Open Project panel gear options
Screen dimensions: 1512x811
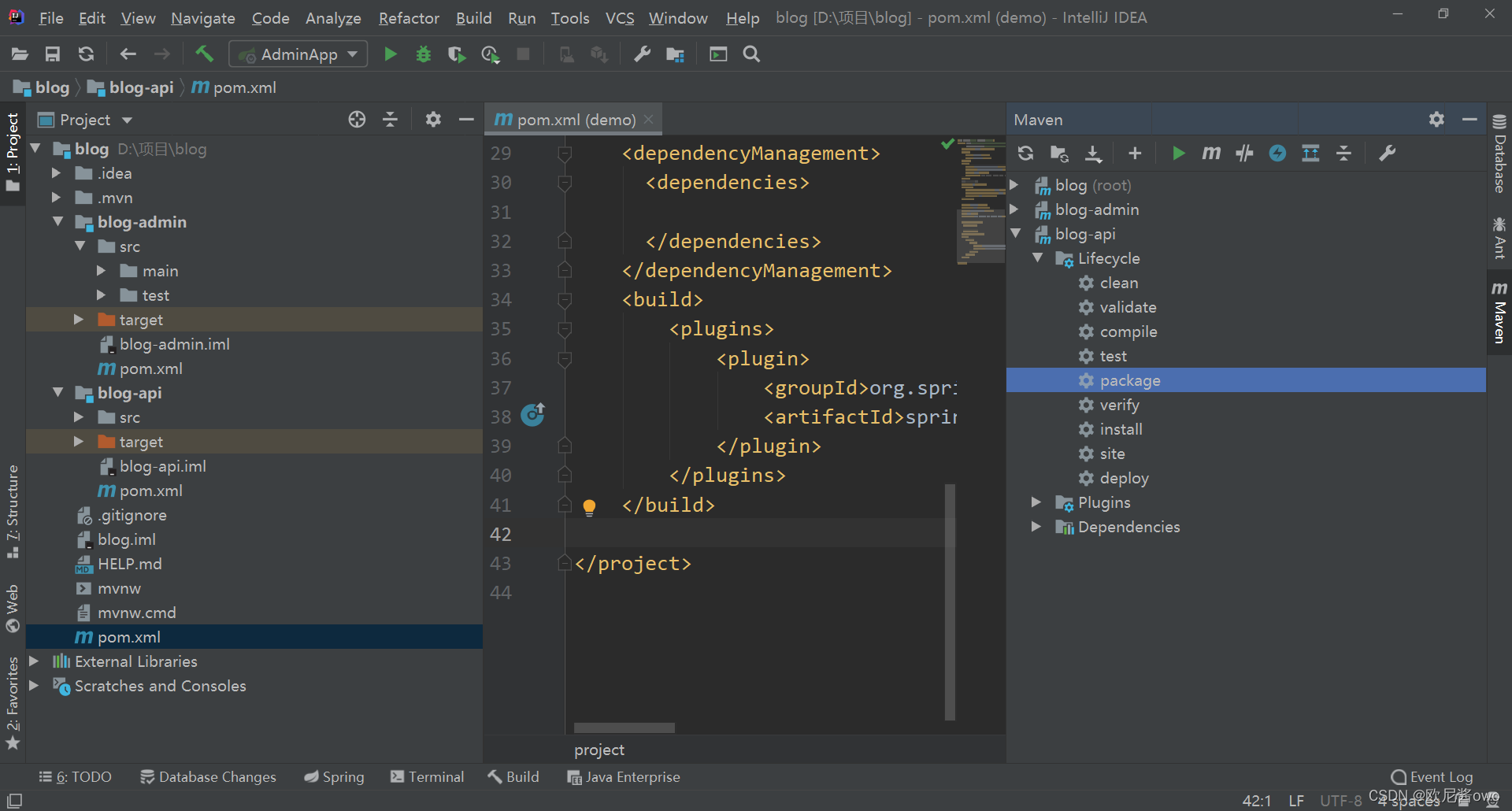(x=433, y=119)
